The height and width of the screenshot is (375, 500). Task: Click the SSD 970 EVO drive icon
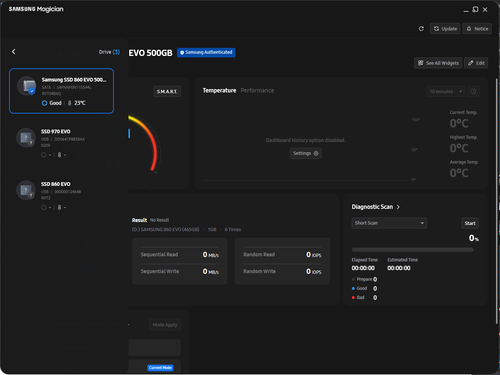coord(26,138)
